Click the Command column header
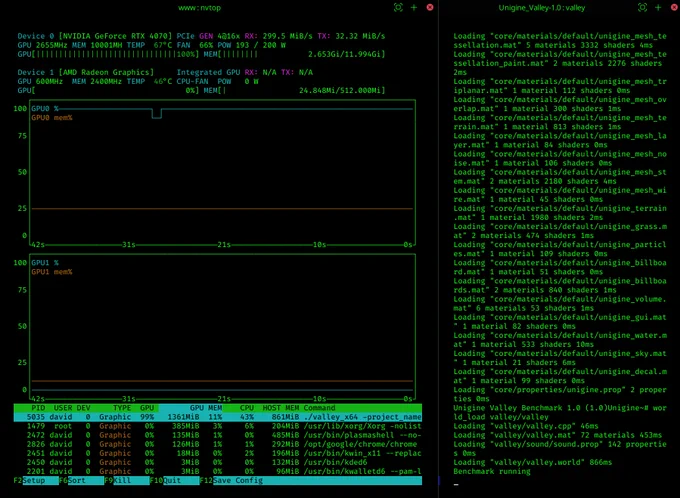This screenshot has height=498, width=680. [319, 408]
